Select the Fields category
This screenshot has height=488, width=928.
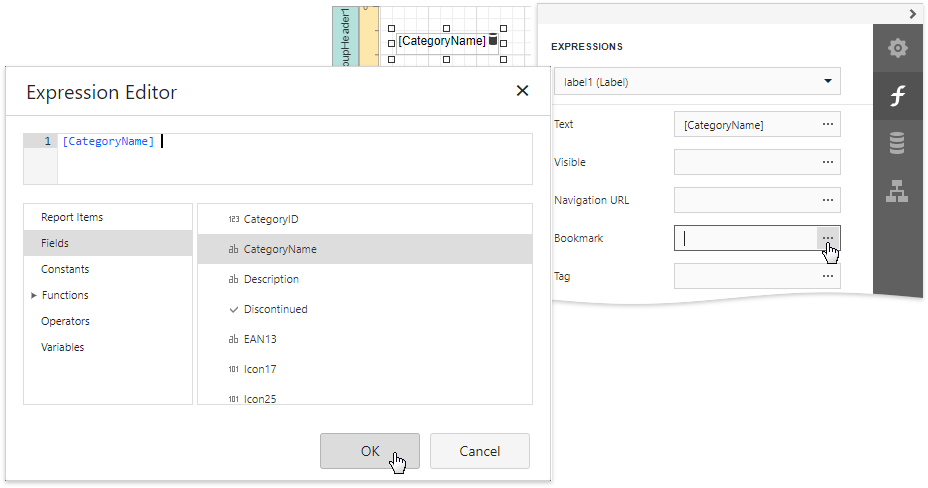55,243
